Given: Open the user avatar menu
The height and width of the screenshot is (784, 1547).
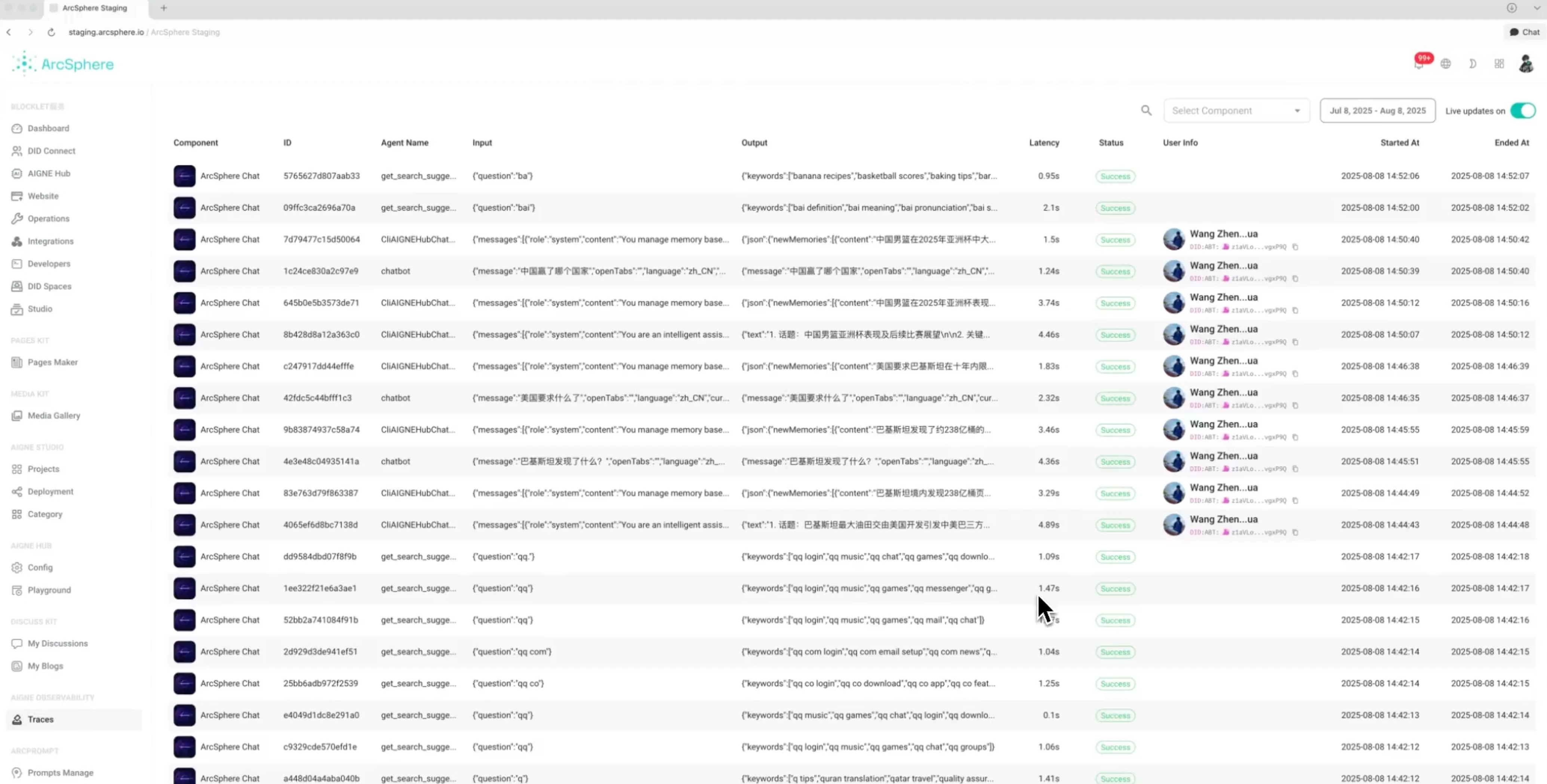Looking at the screenshot, I should point(1526,64).
